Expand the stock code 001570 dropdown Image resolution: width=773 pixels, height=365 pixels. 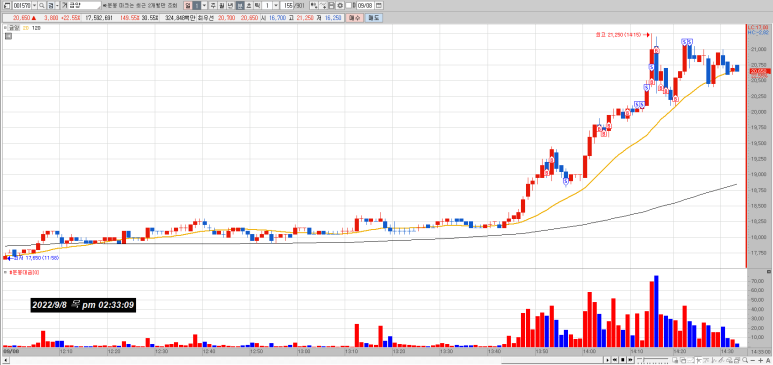(x=34, y=5)
